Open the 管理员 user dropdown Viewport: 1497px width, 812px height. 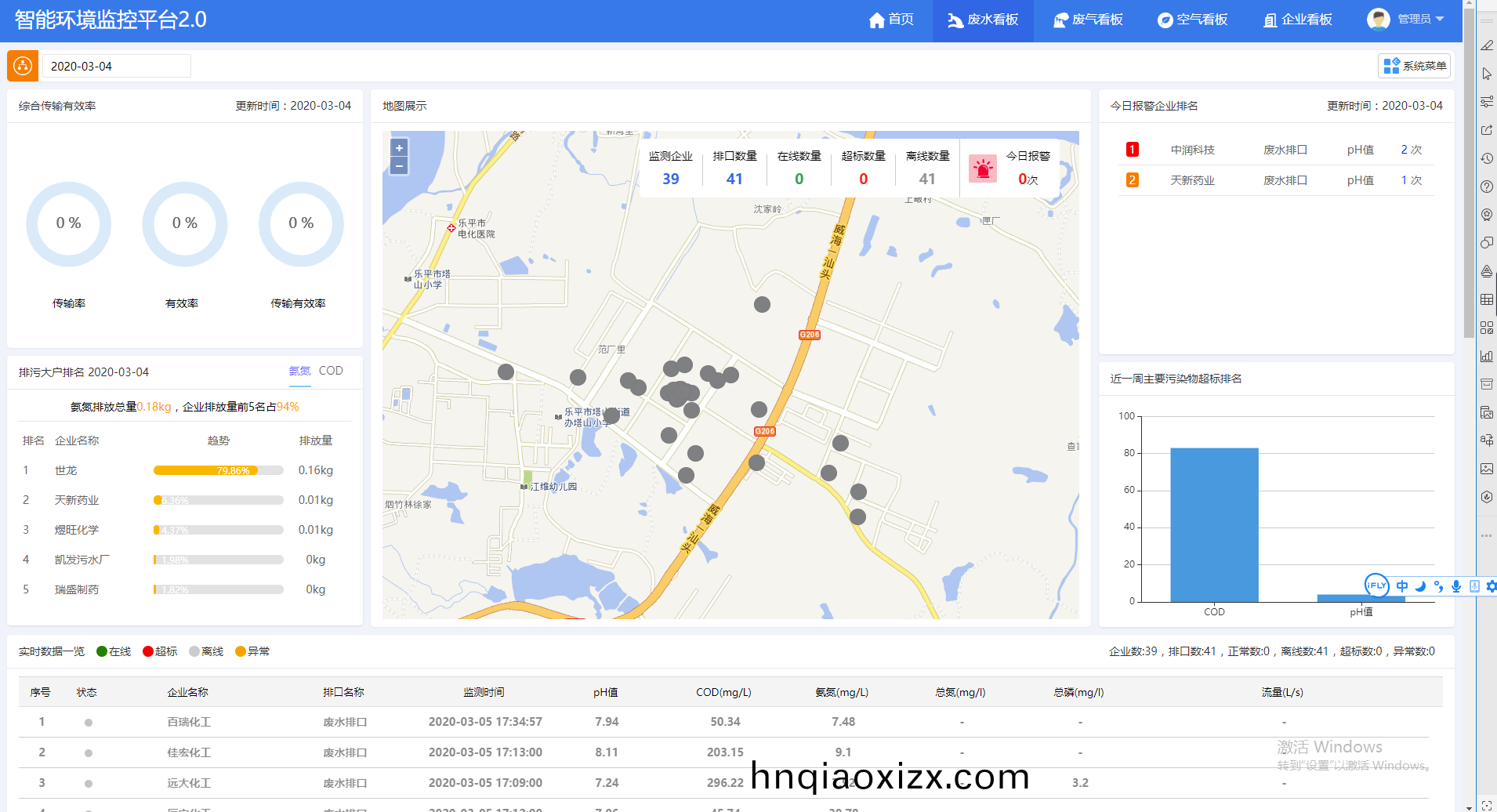click(1406, 19)
